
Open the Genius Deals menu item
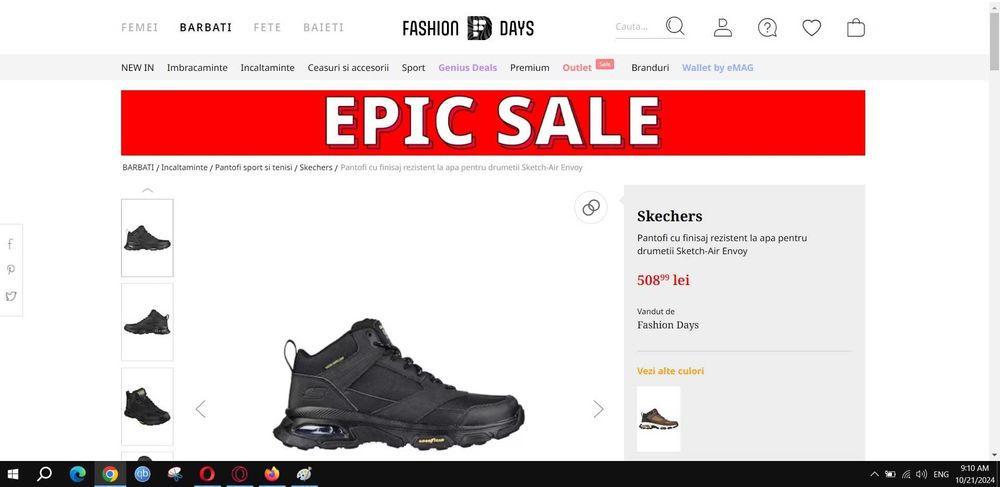pyautogui.click(x=467, y=68)
